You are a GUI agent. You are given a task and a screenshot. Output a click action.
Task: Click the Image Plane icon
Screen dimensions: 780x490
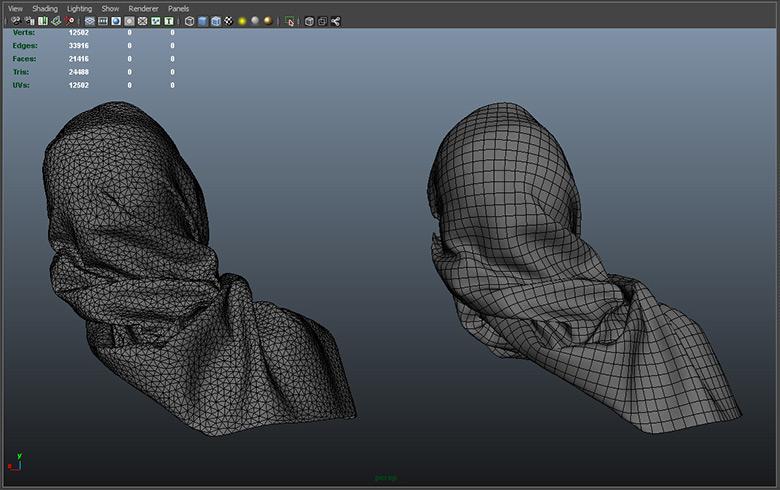(55, 21)
